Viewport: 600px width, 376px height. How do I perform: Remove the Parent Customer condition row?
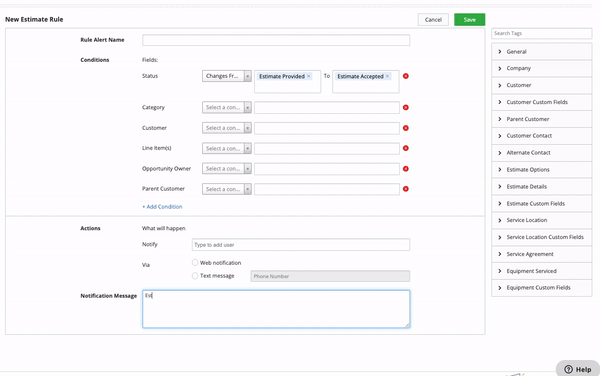click(x=406, y=189)
